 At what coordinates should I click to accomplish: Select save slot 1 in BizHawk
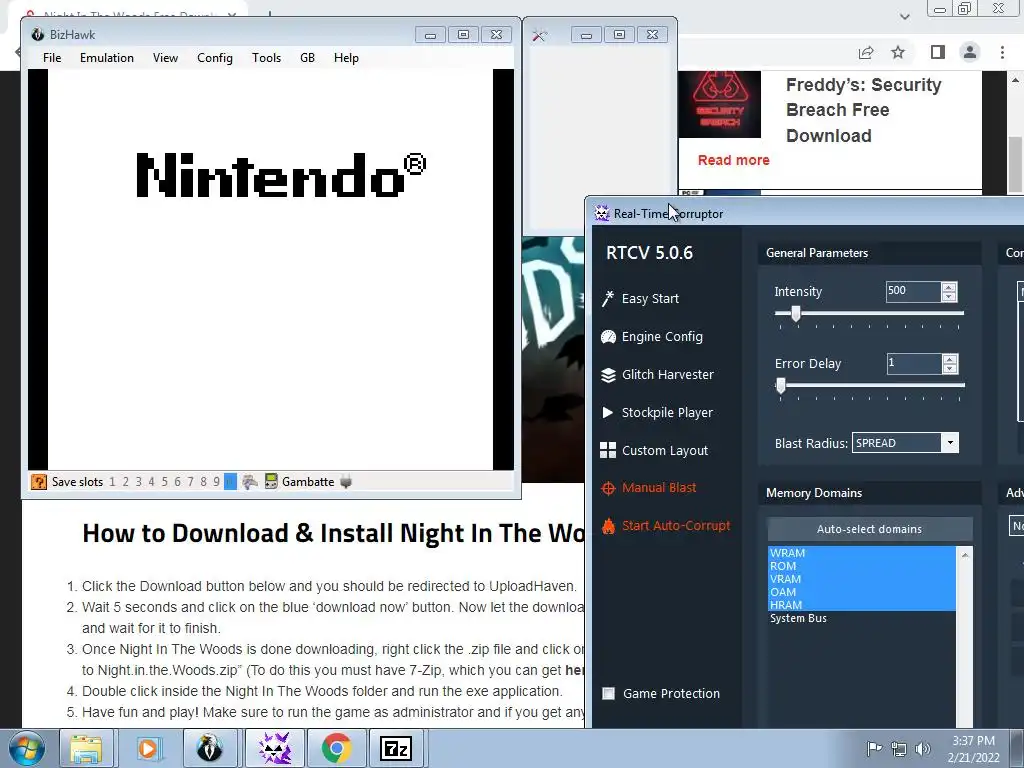tap(112, 482)
